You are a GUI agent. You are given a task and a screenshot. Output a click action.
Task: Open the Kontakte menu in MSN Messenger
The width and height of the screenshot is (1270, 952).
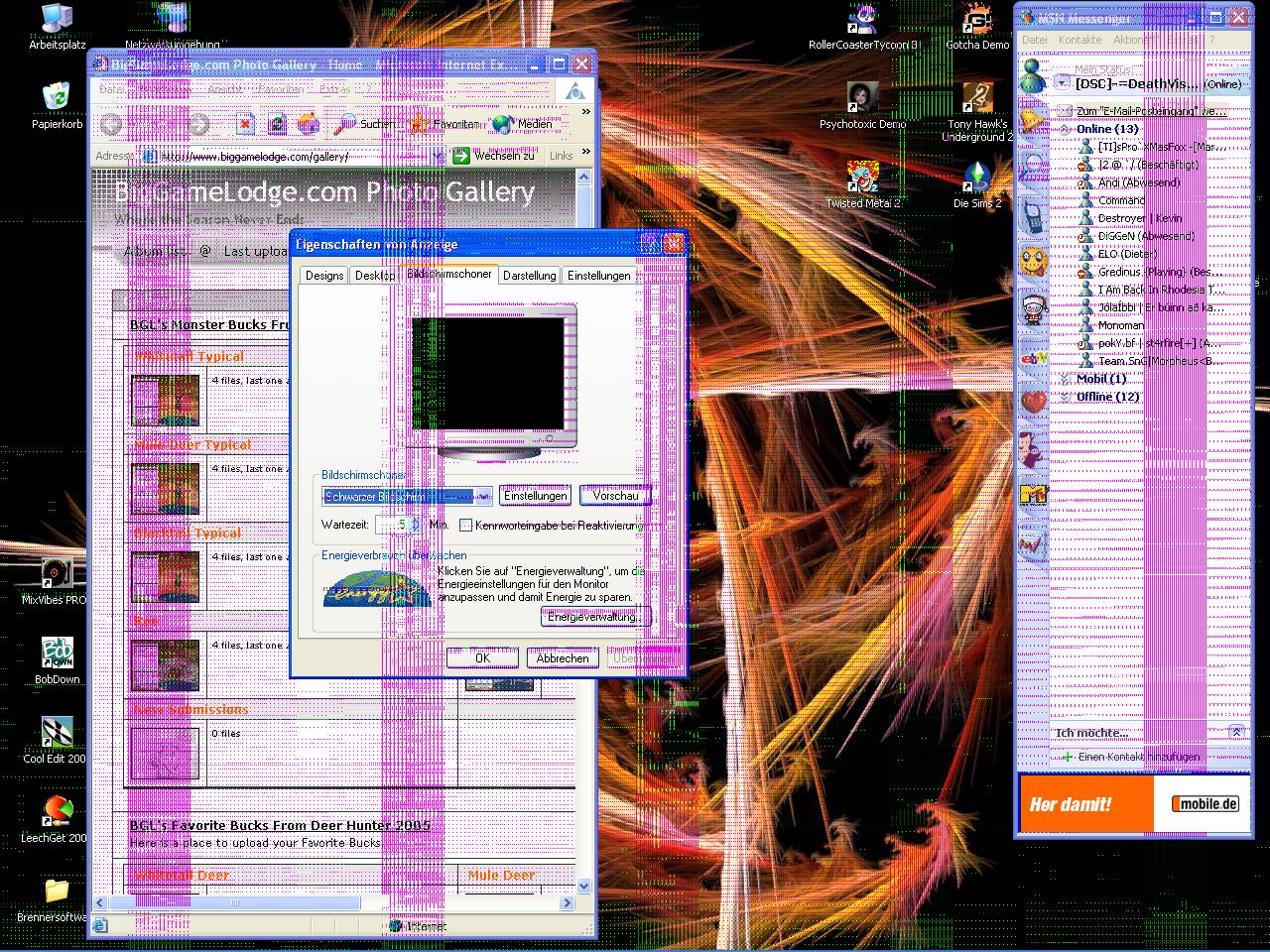tap(1079, 40)
